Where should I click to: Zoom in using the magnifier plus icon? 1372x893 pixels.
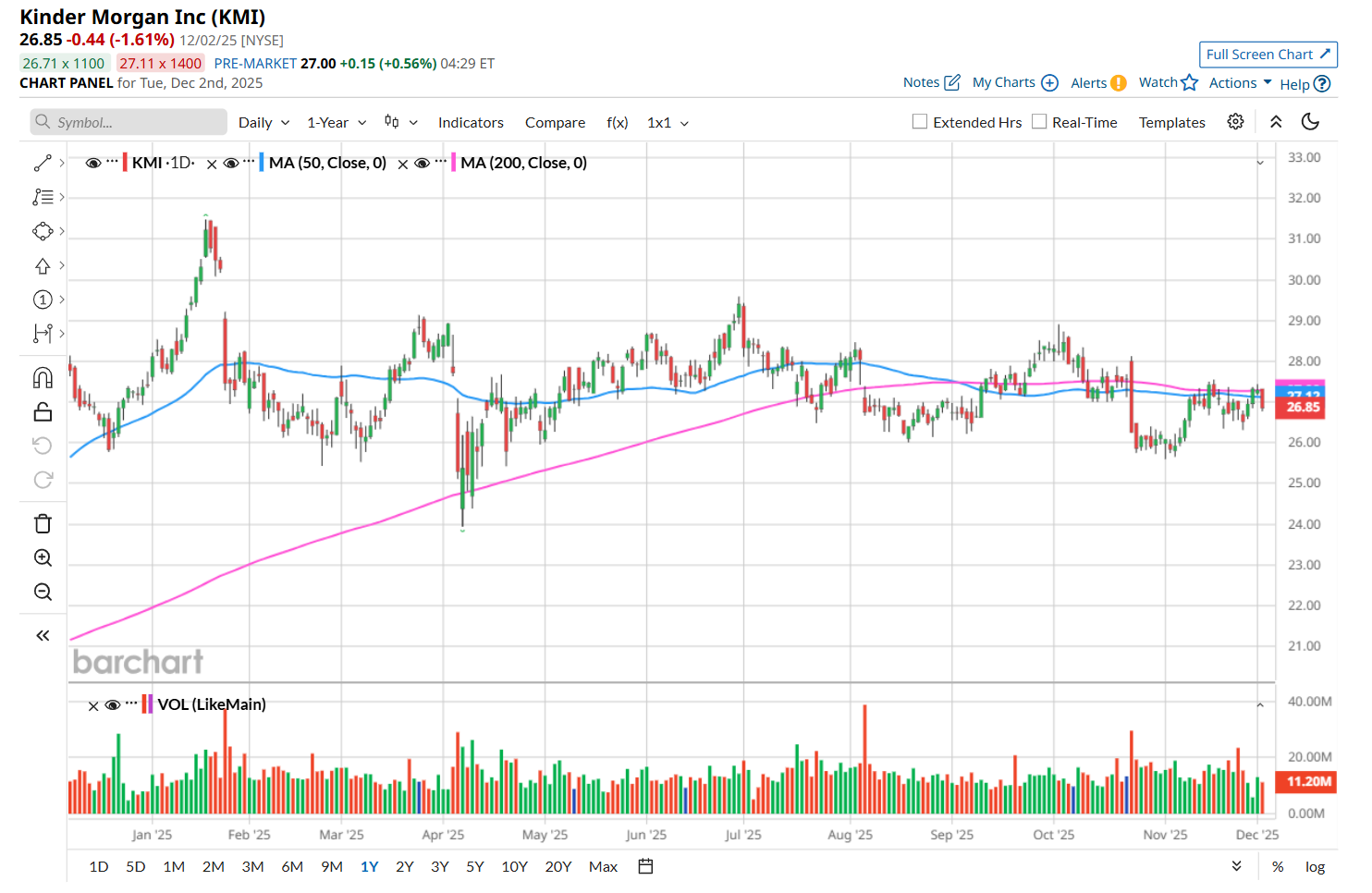tap(43, 558)
